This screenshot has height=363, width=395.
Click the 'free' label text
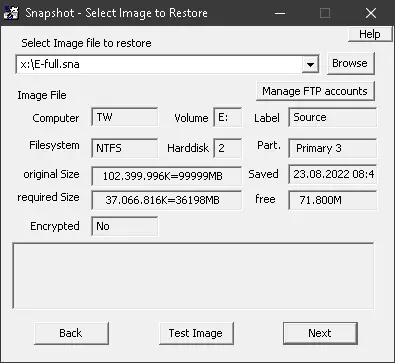pyautogui.click(x=265, y=199)
